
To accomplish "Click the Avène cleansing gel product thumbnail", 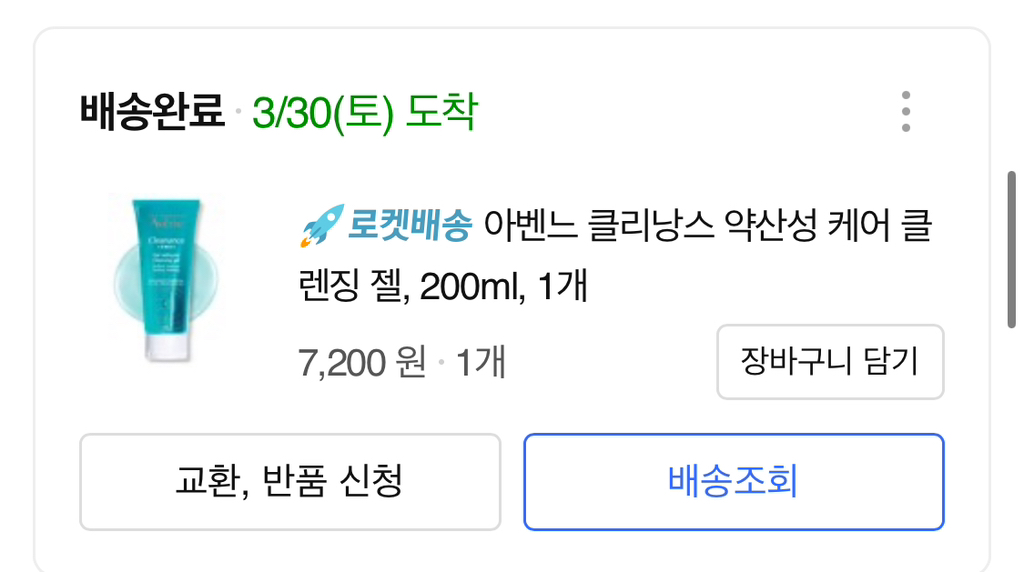I will (x=164, y=279).
